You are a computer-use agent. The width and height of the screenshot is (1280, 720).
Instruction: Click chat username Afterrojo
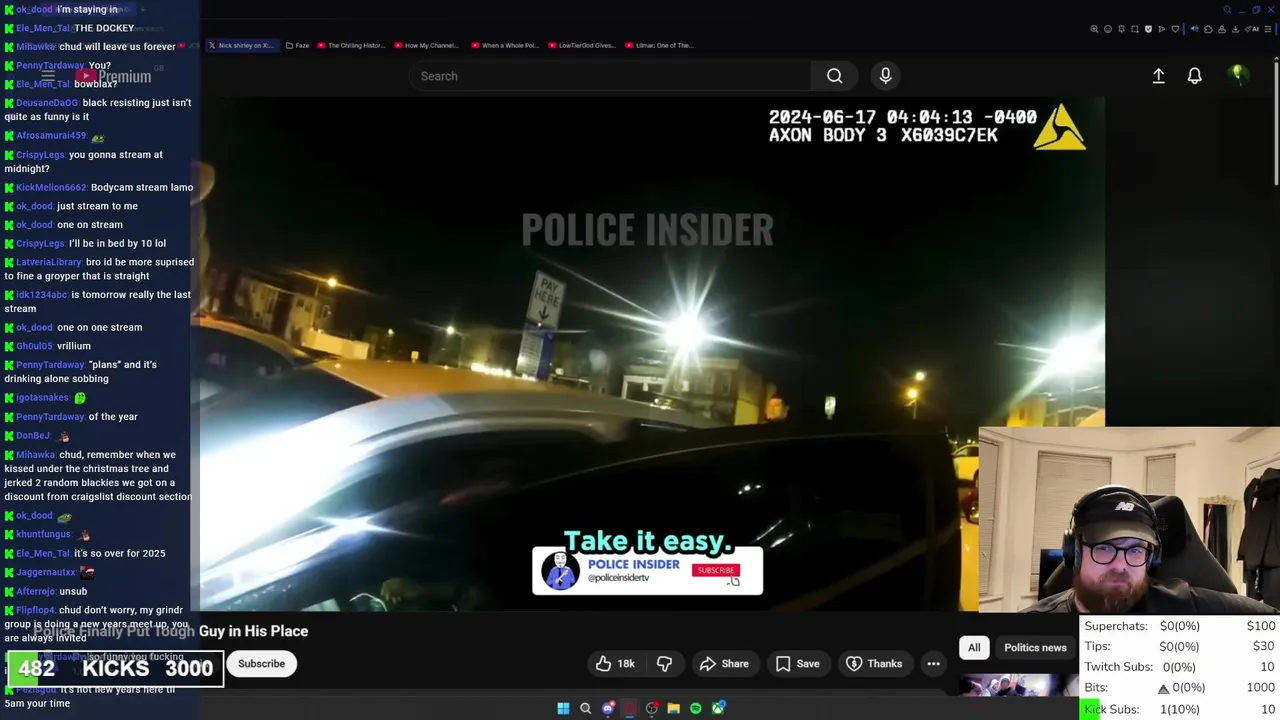pos(35,591)
